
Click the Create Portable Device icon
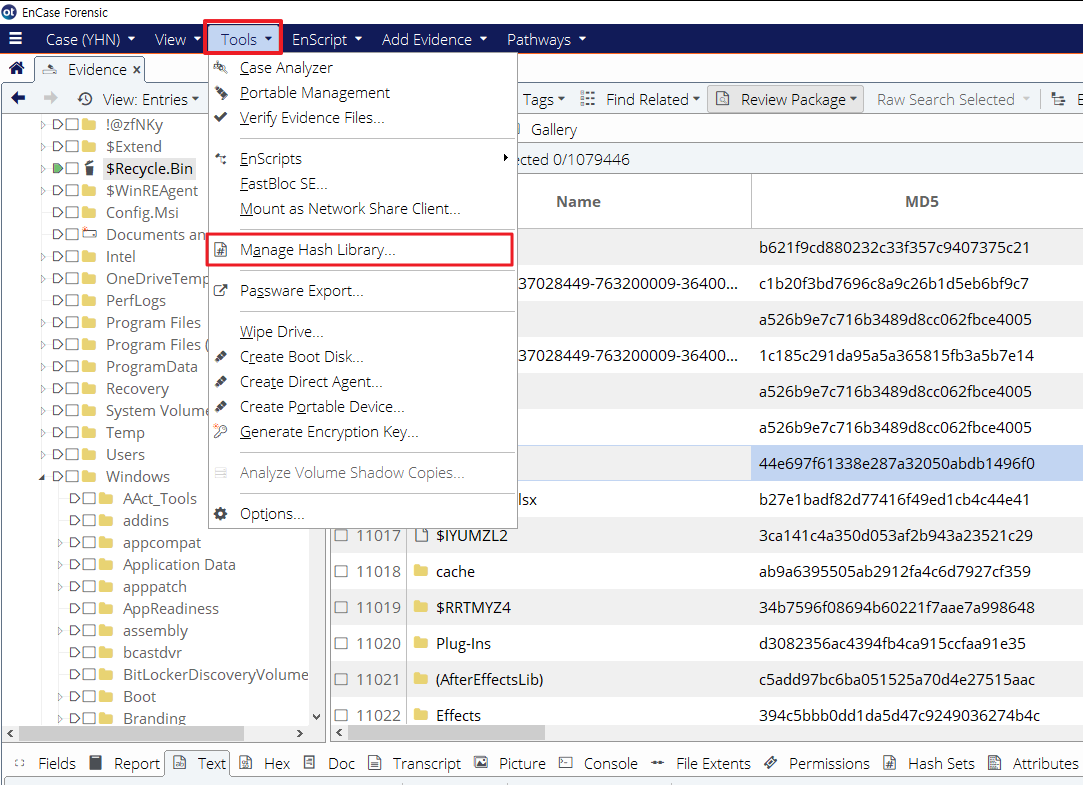221,406
